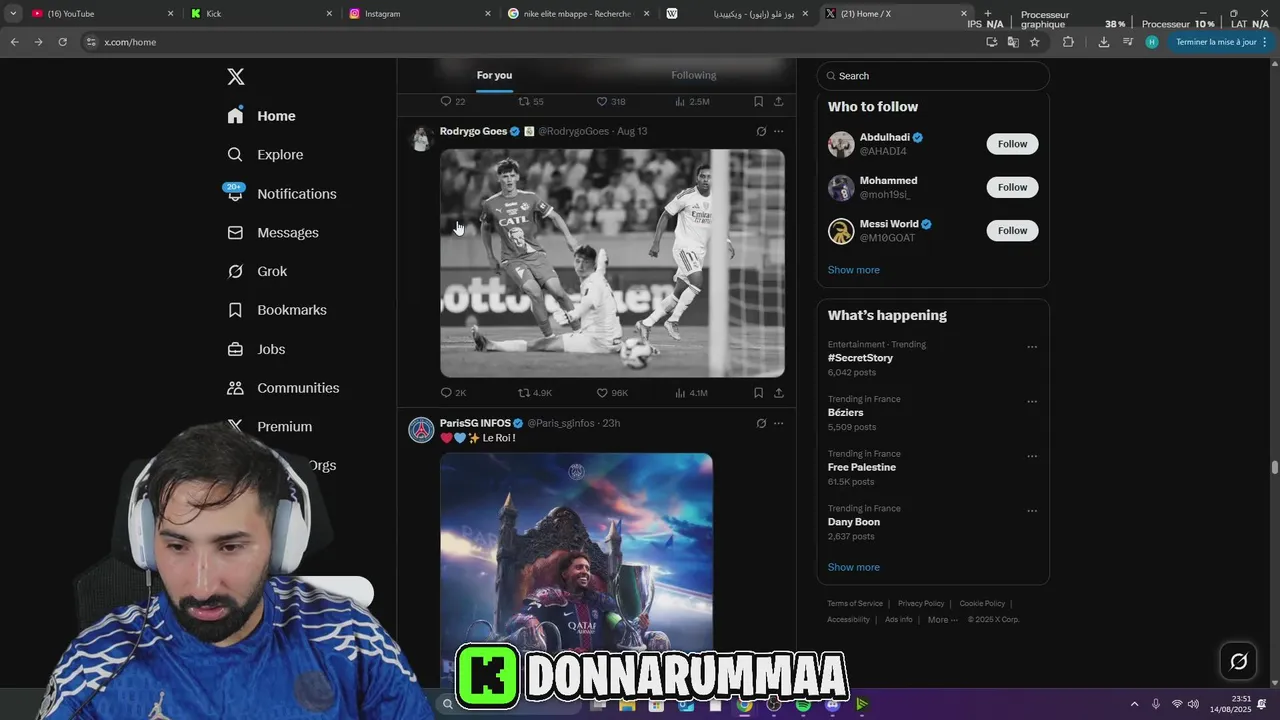Screen dimensions: 1280x720
Task: Show more under What's happening
Action: point(853,567)
